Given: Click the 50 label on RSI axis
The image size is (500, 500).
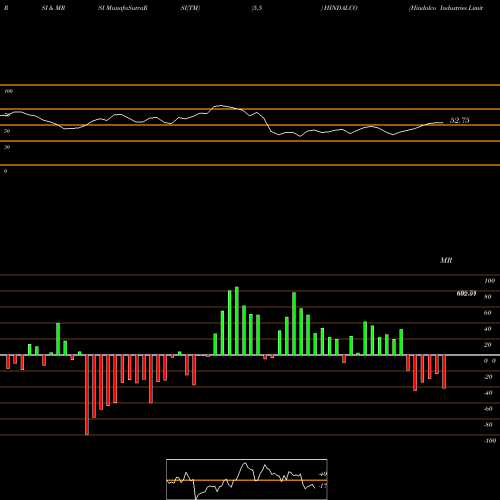Looking at the screenshot, I should [x=7, y=131].
